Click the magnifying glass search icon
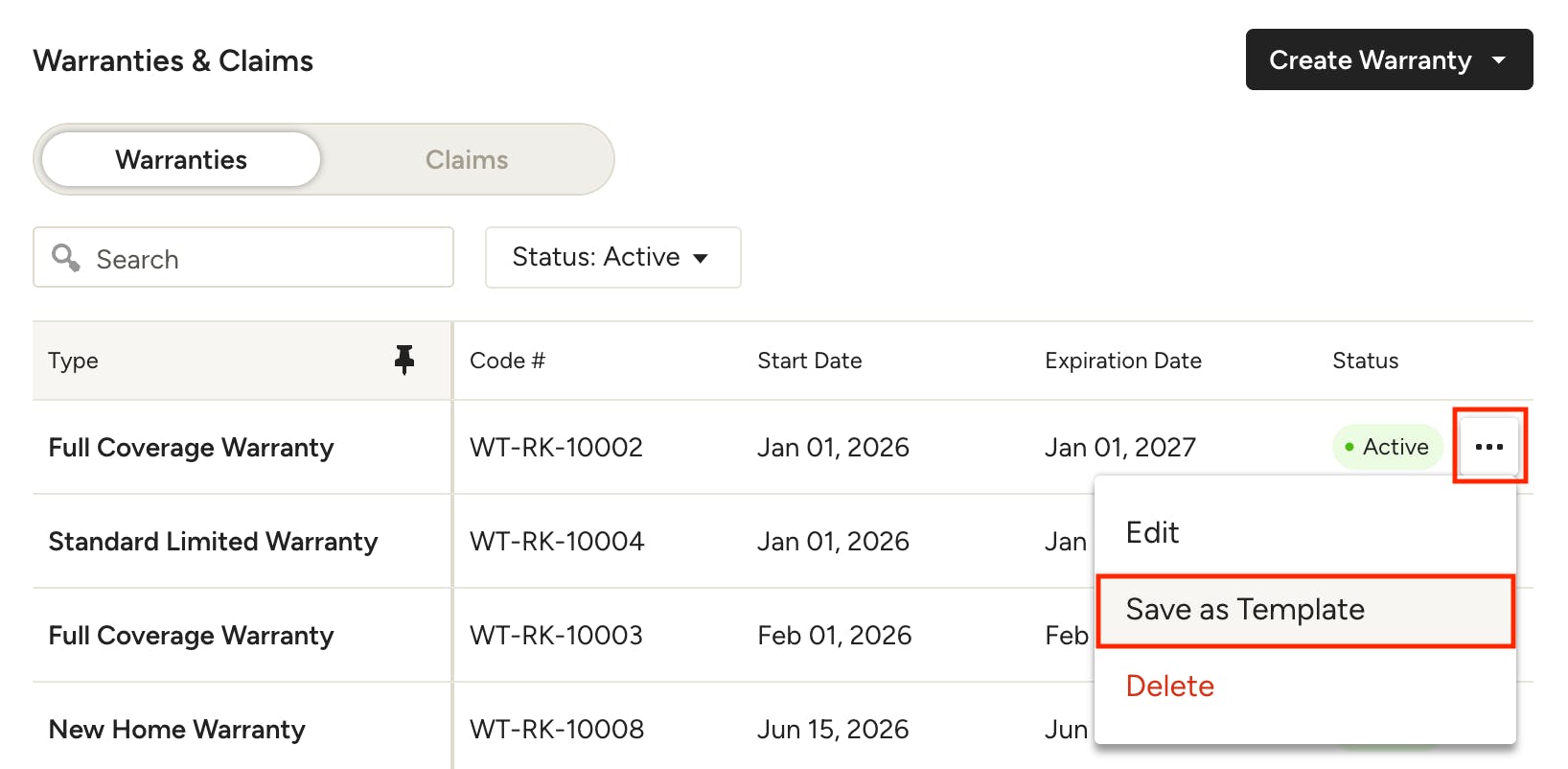Viewport: 1568px width, 769px height. click(x=65, y=257)
